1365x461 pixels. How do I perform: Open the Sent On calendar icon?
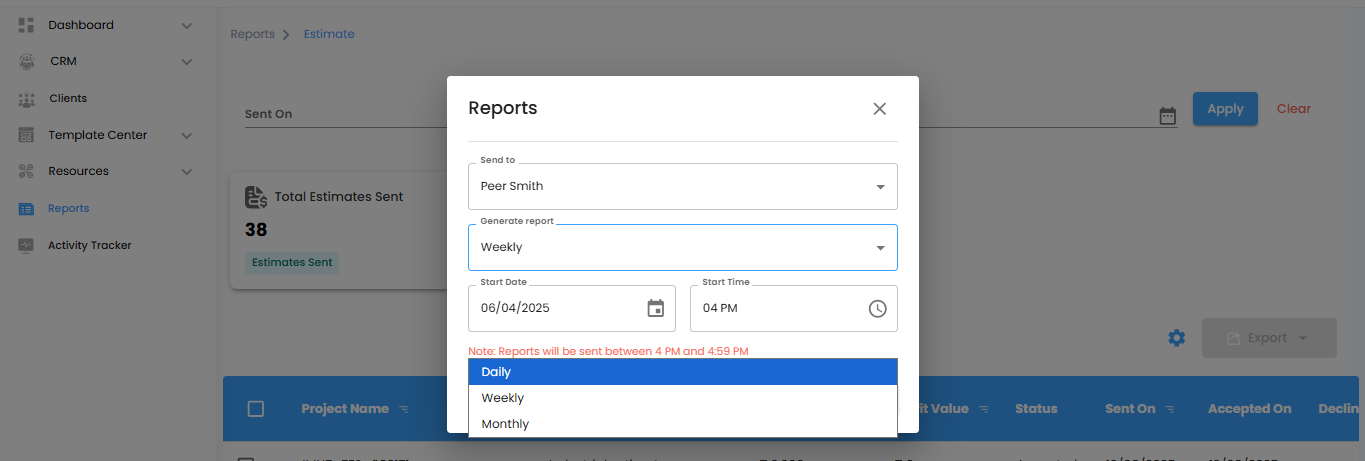click(x=1167, y=116)
